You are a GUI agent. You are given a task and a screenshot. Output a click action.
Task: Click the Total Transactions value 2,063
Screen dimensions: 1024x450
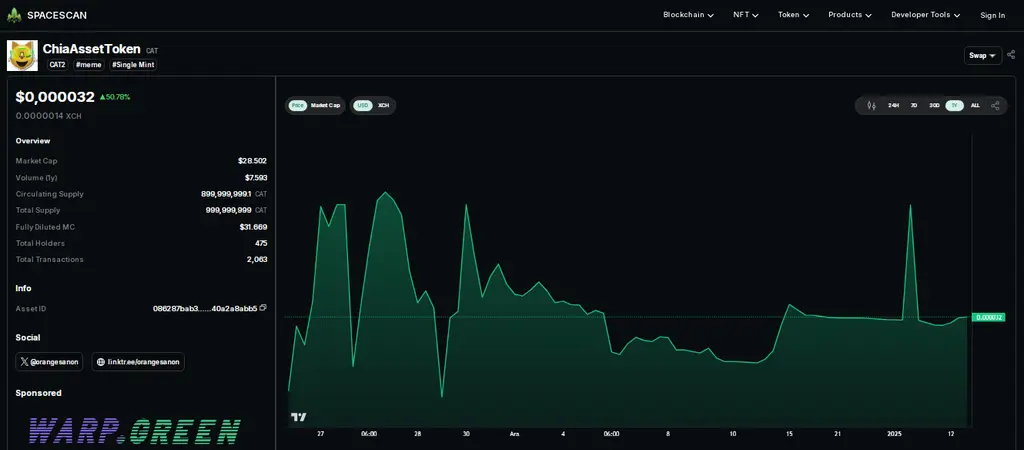(257, 259)
